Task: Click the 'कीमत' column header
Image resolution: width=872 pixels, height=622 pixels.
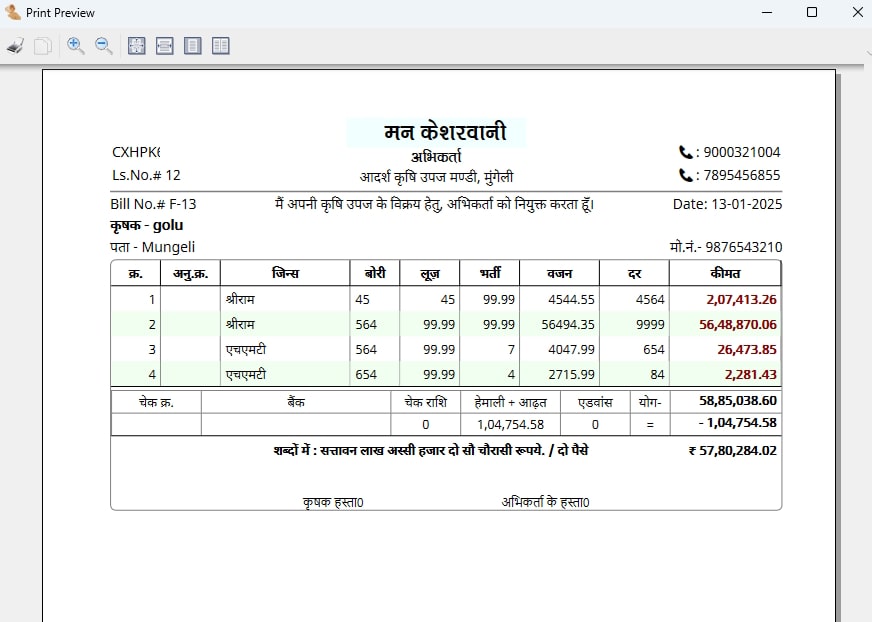Action: click(725, 273)
